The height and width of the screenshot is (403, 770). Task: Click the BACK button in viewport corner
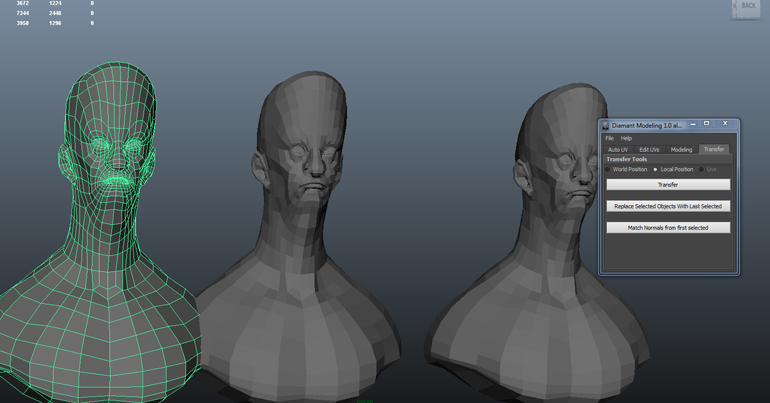[746, 7]
